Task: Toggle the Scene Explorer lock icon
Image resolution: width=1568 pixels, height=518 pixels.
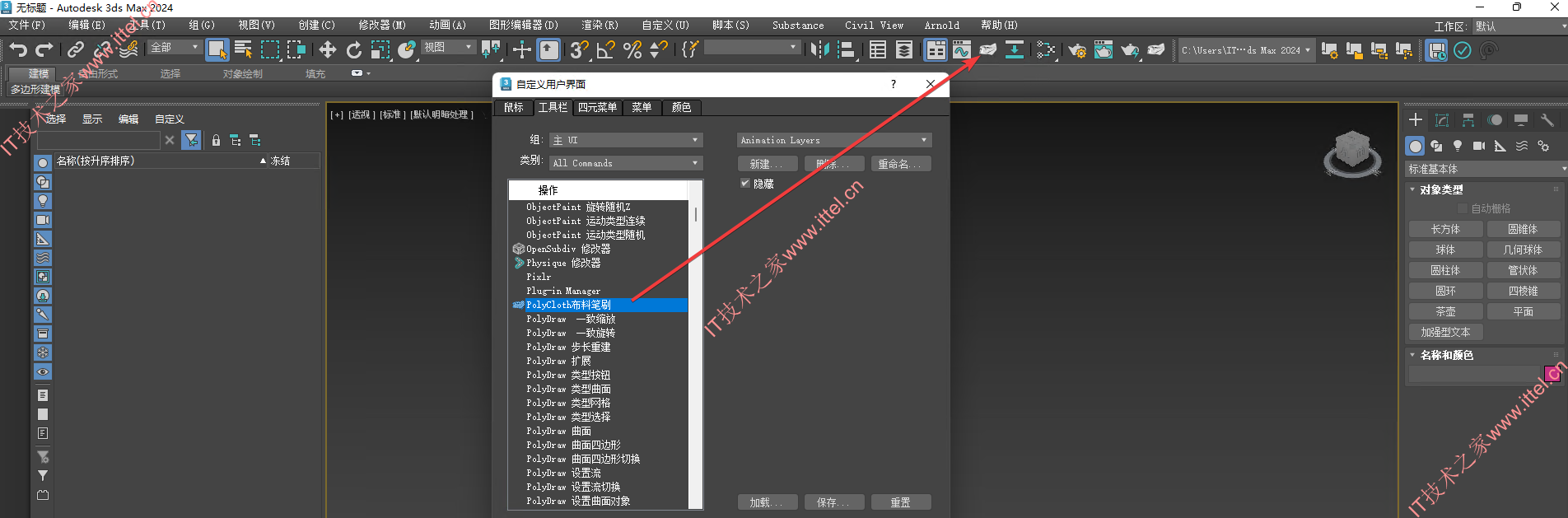Action: point(216,140)
